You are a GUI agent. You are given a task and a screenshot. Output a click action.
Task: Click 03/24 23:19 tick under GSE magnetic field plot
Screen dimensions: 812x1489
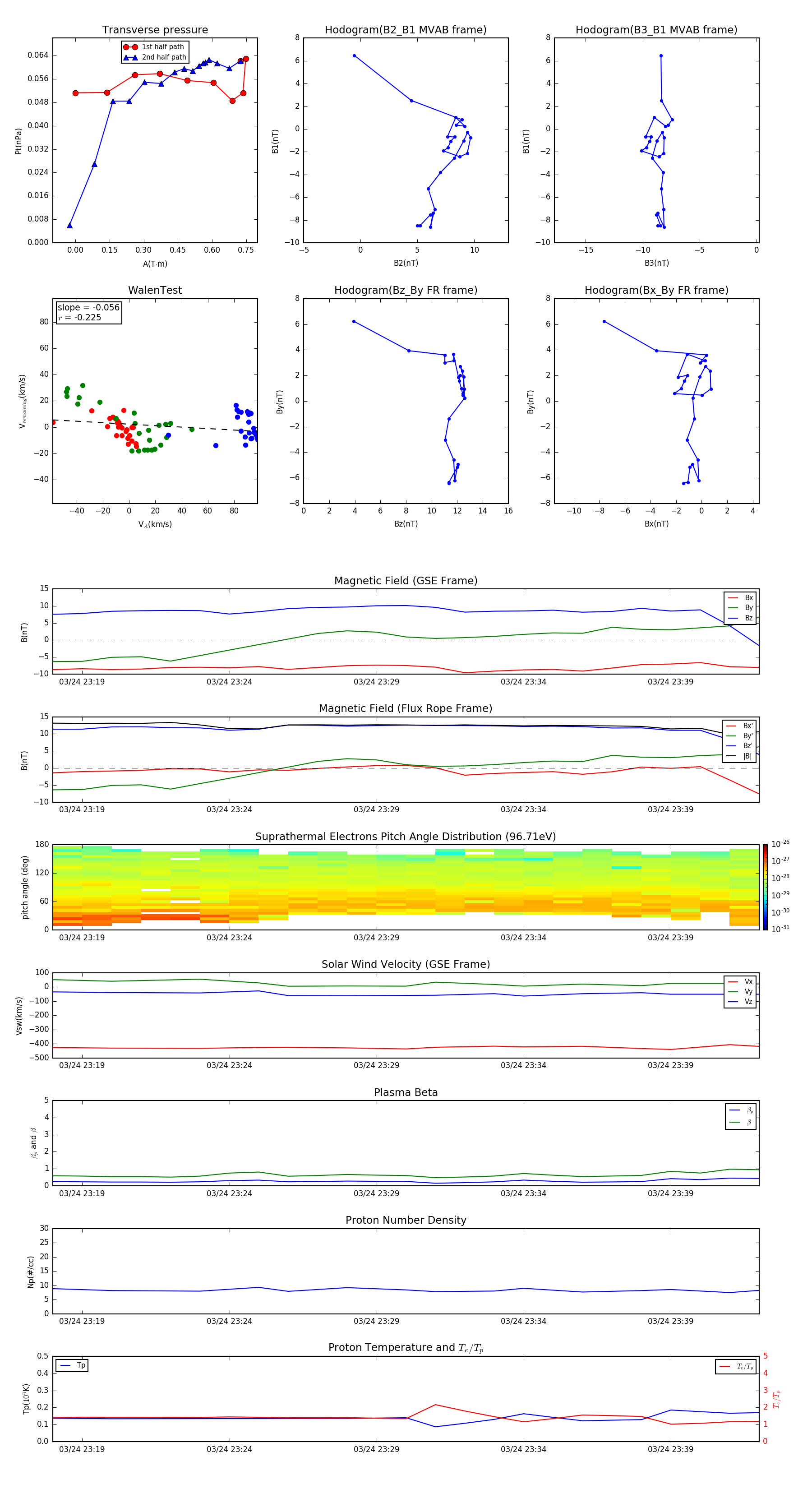click(x=82, y=682)
